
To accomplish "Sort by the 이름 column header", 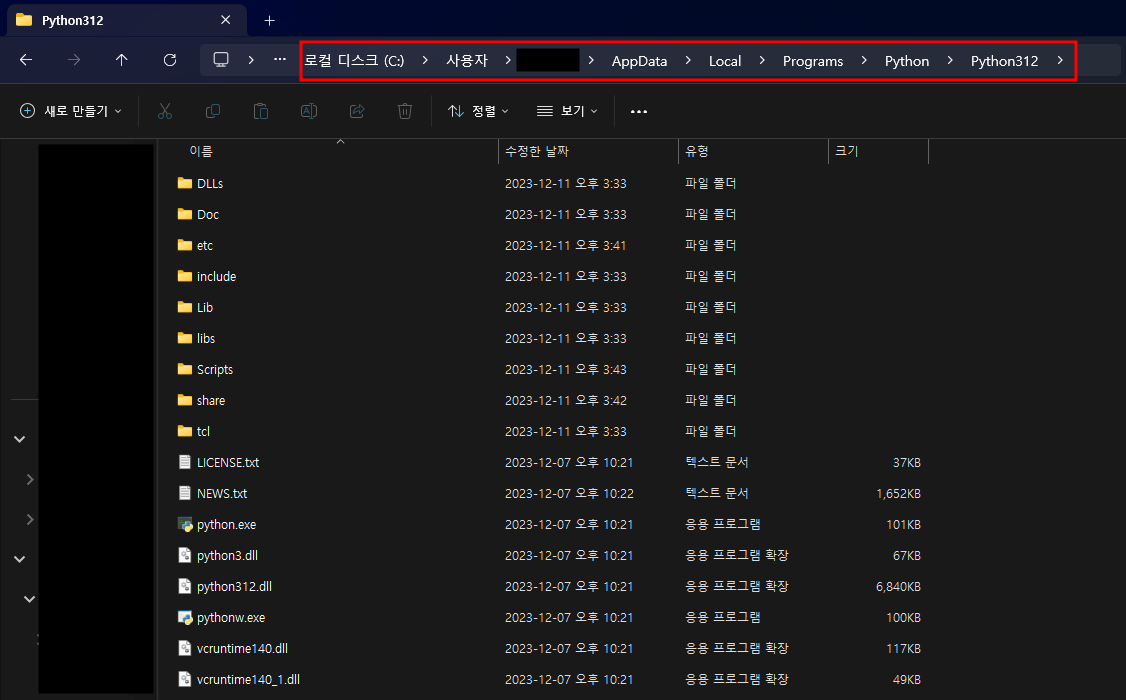I will [201, 151].
